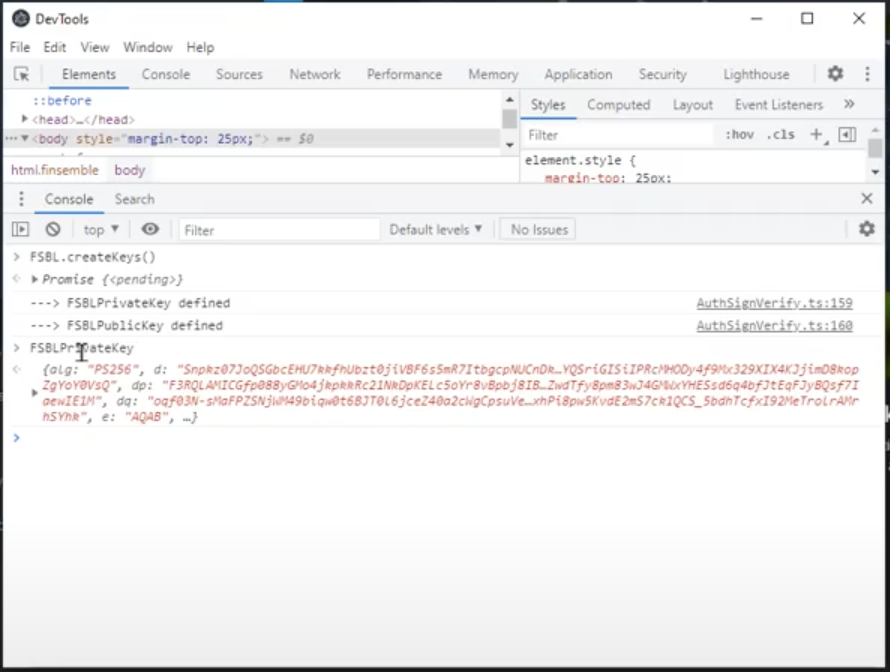Select html.finsemble breadcrumb
890x672 pixels.
pos(54,170)
